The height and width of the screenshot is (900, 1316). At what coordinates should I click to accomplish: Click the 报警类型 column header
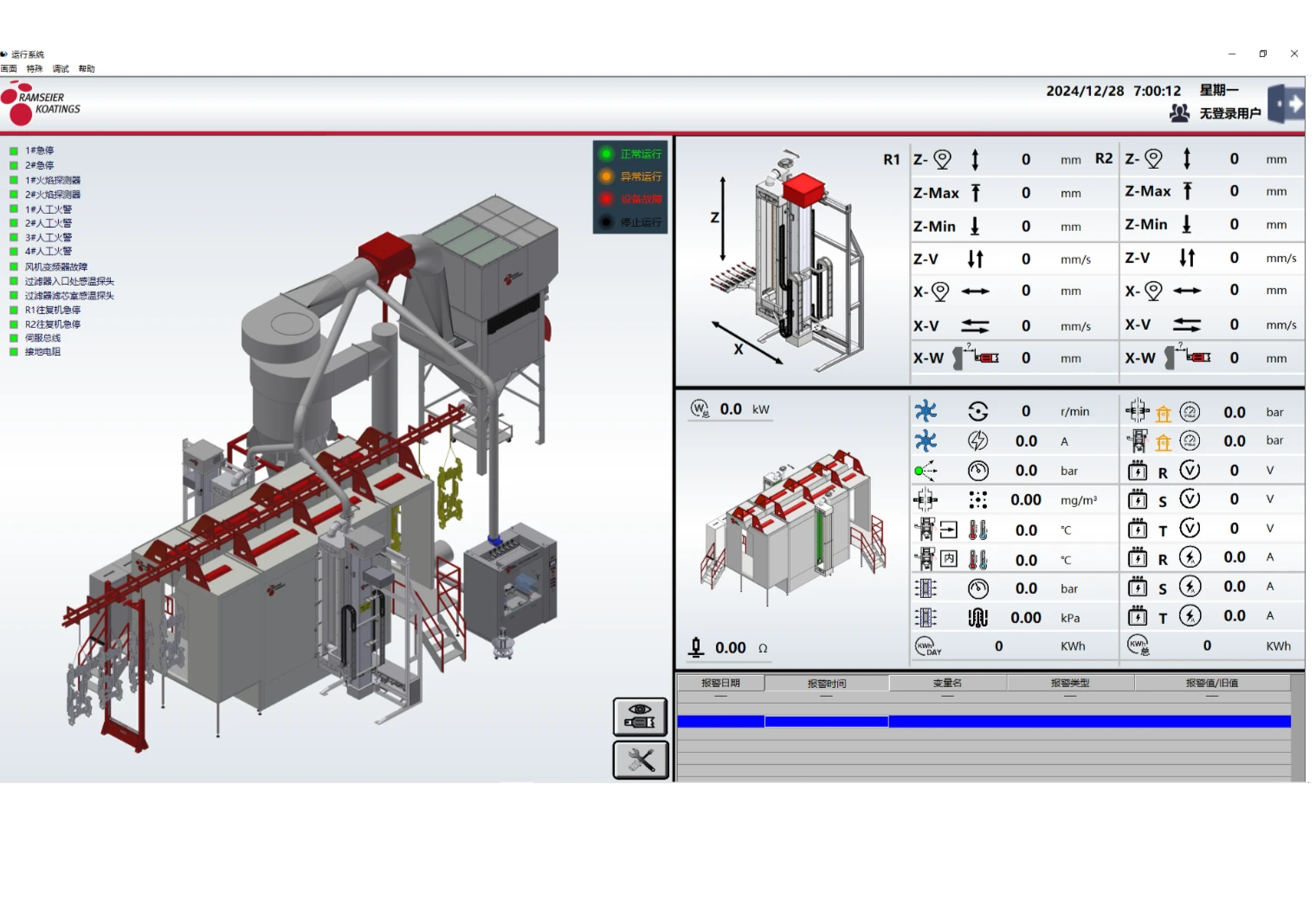click(x=1070, y=683)
